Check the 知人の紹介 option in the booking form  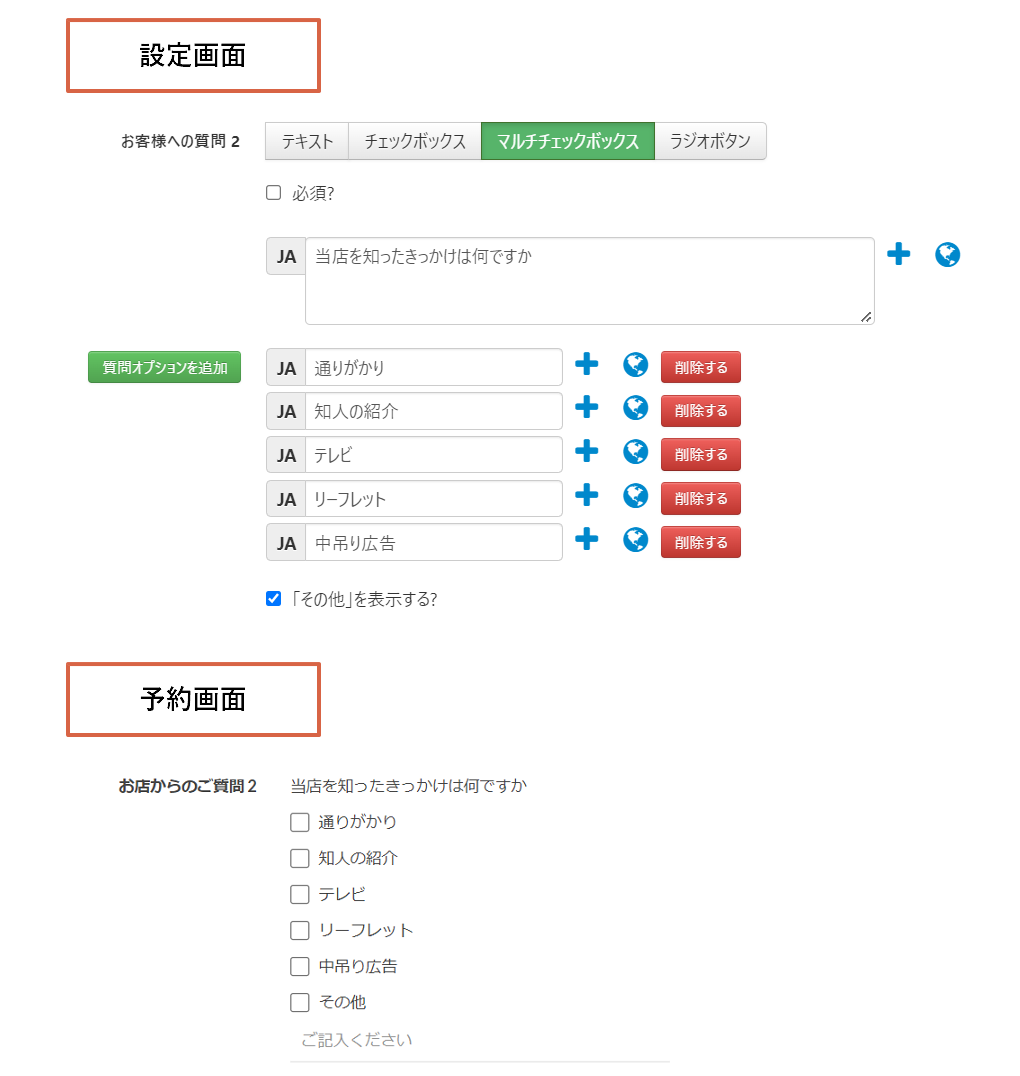coord(300,858)
